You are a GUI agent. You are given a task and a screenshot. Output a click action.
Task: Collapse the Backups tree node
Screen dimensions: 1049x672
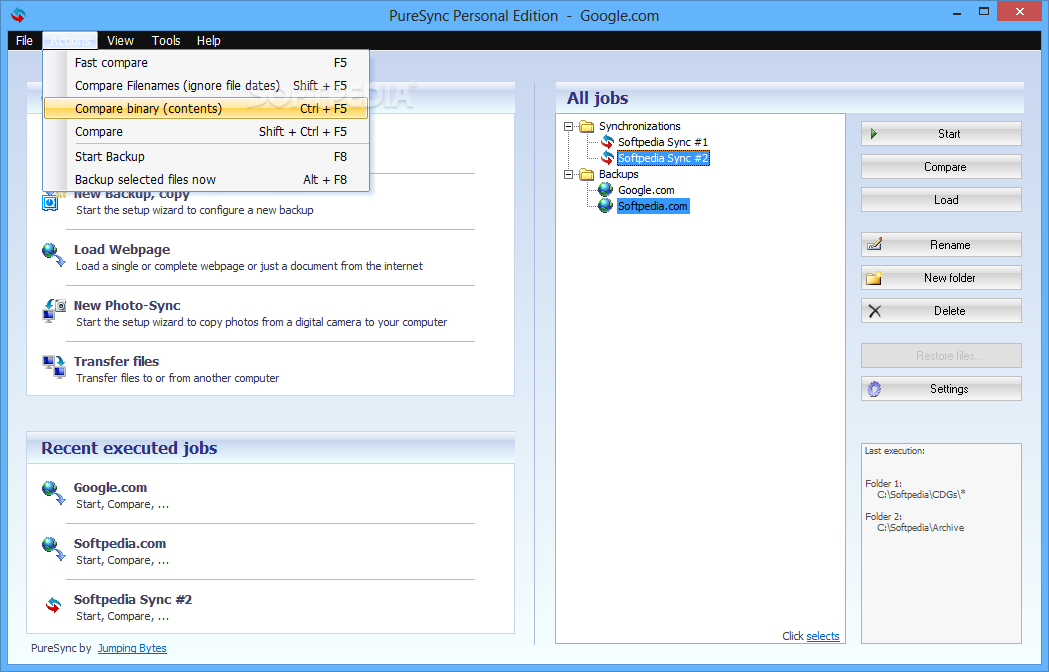568,174
